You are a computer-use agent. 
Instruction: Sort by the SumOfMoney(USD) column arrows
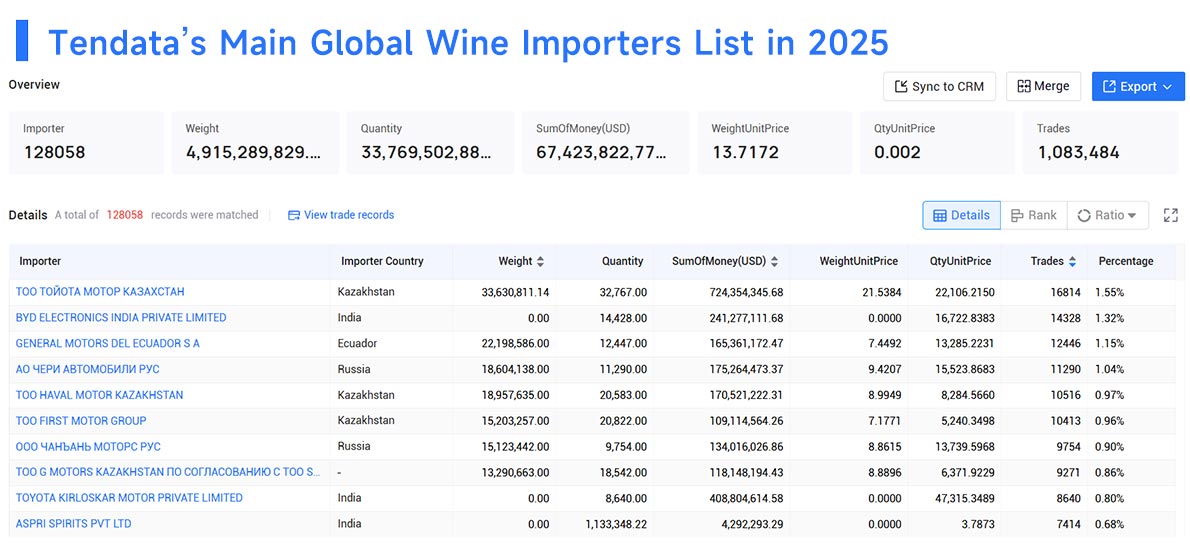click(x=774, y=261)
